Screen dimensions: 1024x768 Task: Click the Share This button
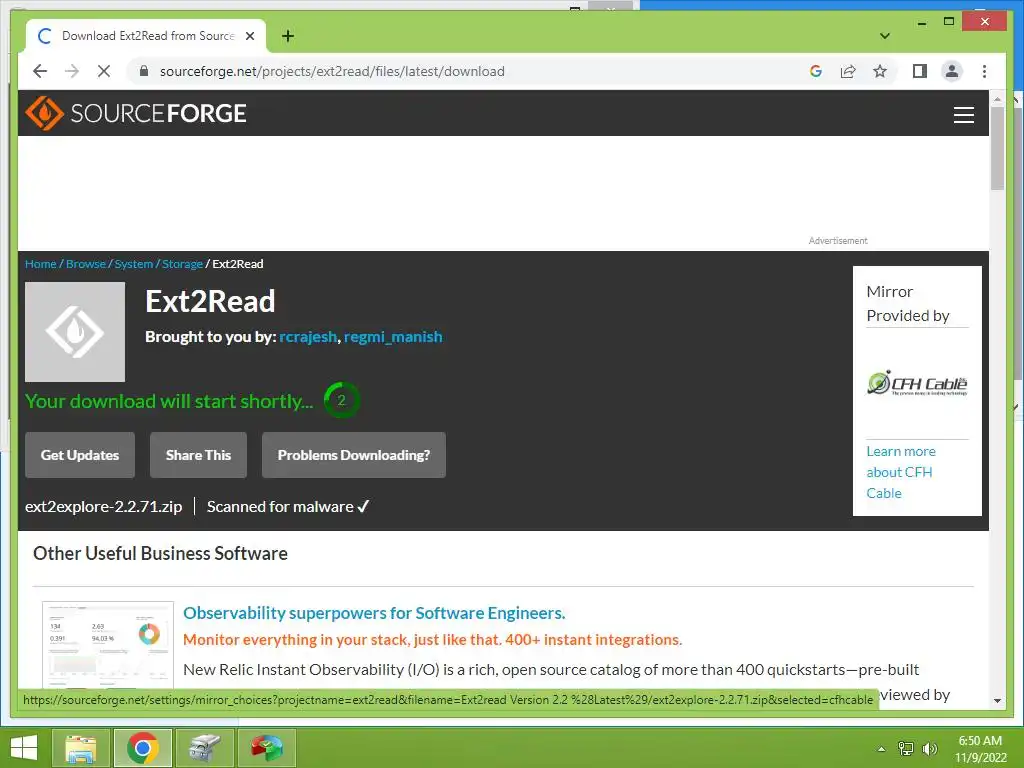click(199, 455)
